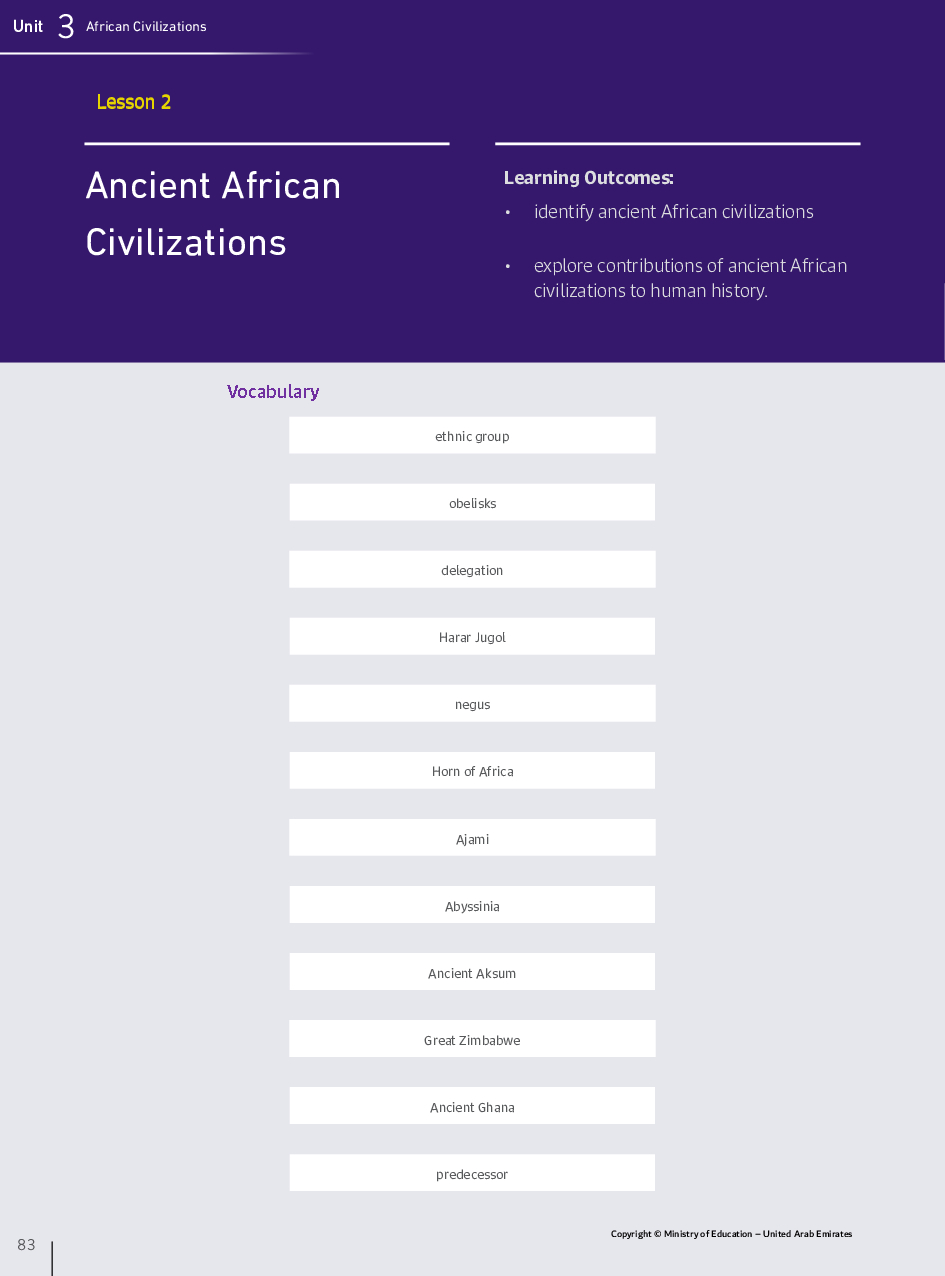Select the 'predecessor' vocabulary box
Image resolution: width=945 pixels, height=1276 pixels.
pos(472,1173)
